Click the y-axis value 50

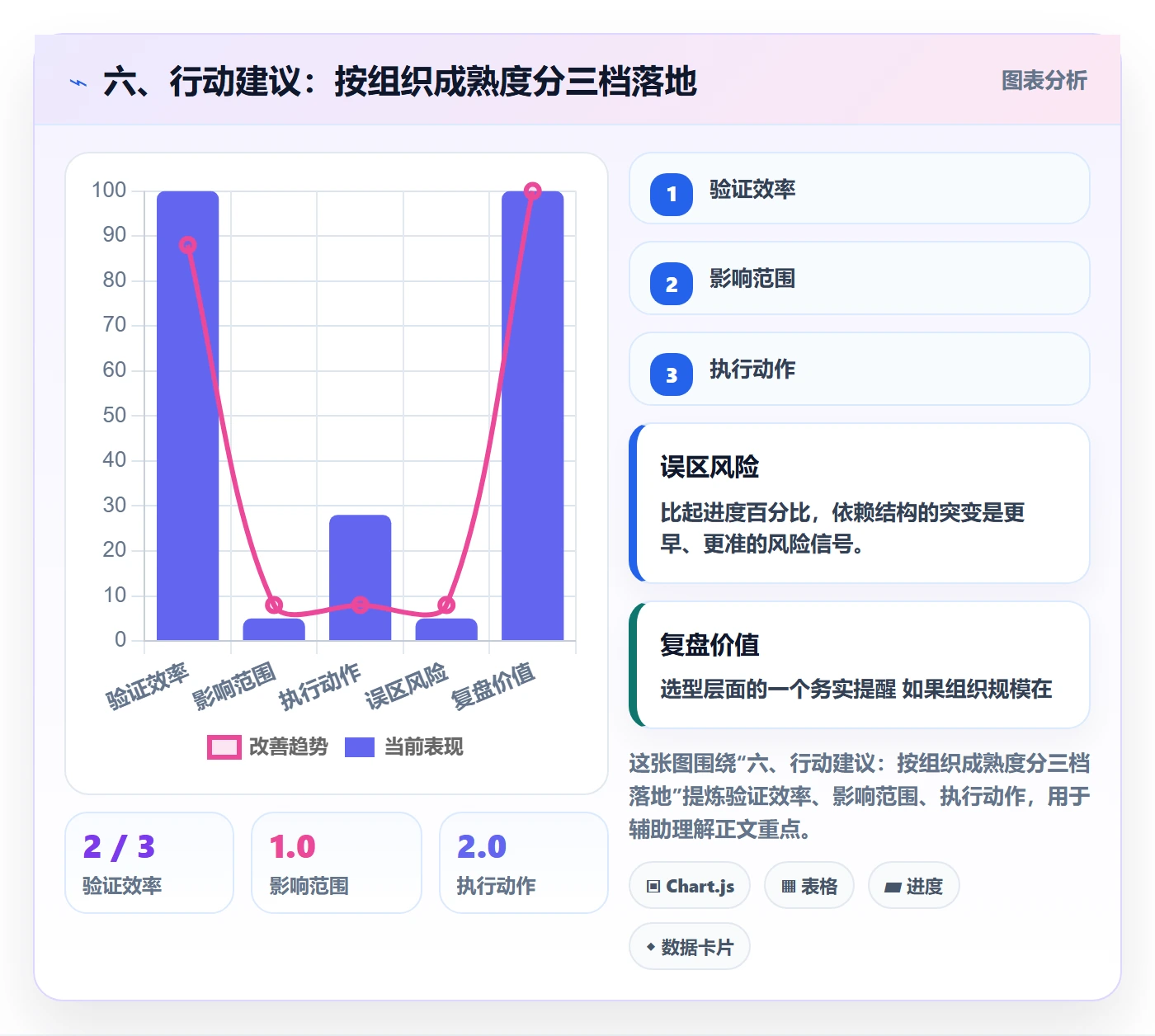115,415
